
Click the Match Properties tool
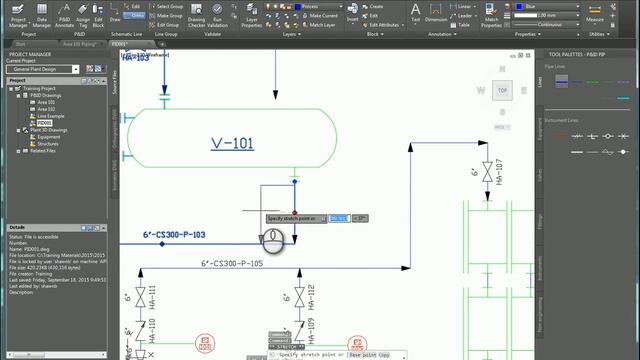point(491,16)
